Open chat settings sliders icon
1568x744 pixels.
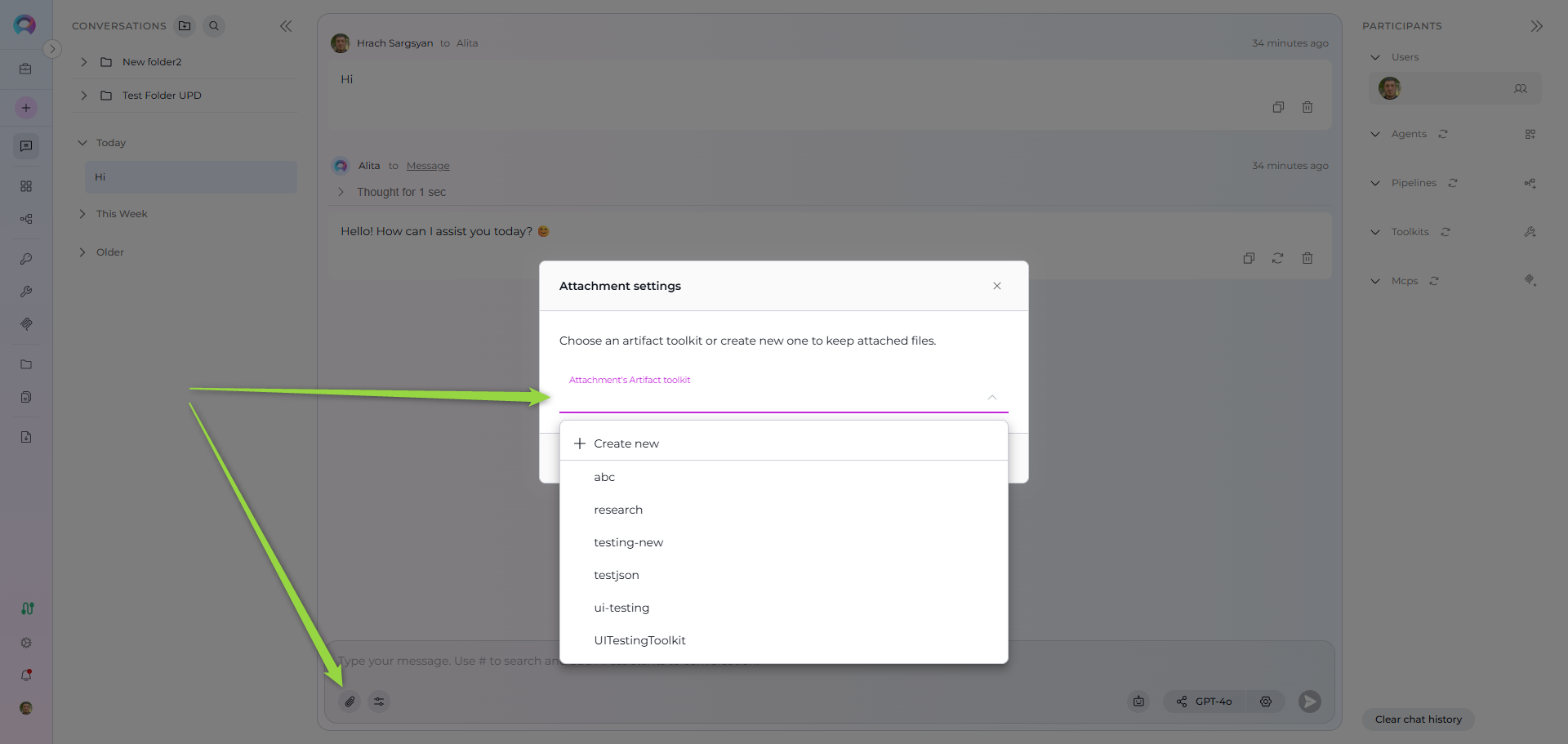coord(379,702)
